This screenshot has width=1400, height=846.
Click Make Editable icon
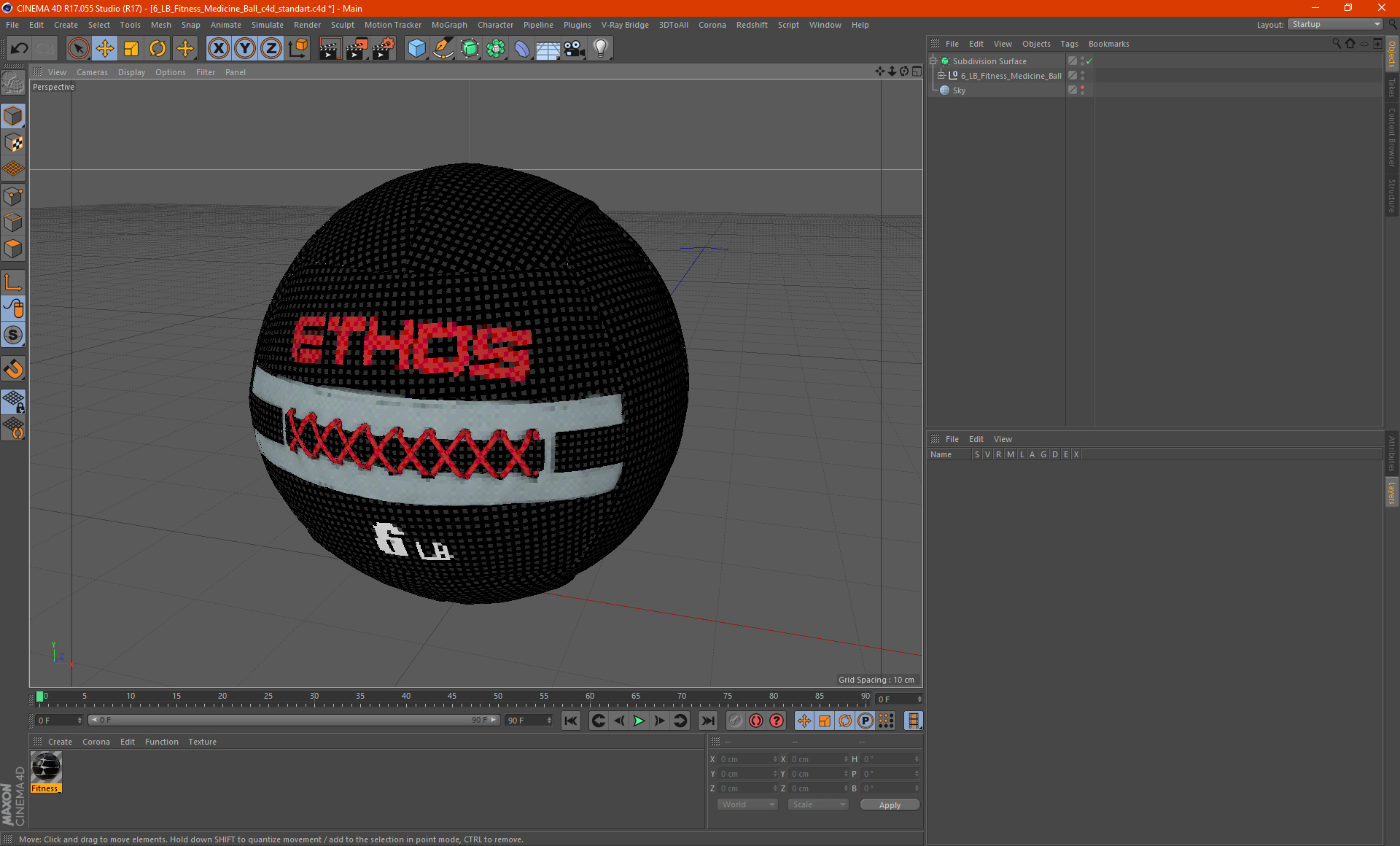(13, 82)
